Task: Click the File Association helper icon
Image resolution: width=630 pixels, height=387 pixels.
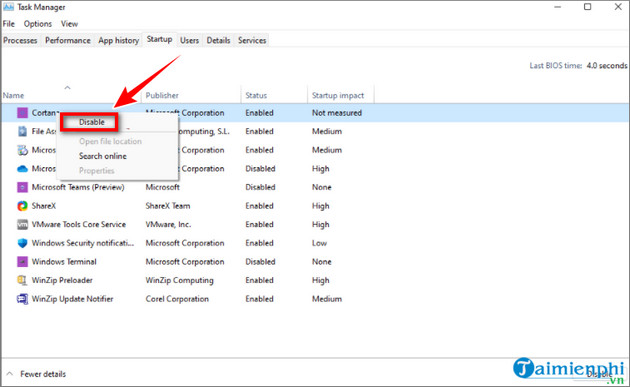Action: coord(22,131)
